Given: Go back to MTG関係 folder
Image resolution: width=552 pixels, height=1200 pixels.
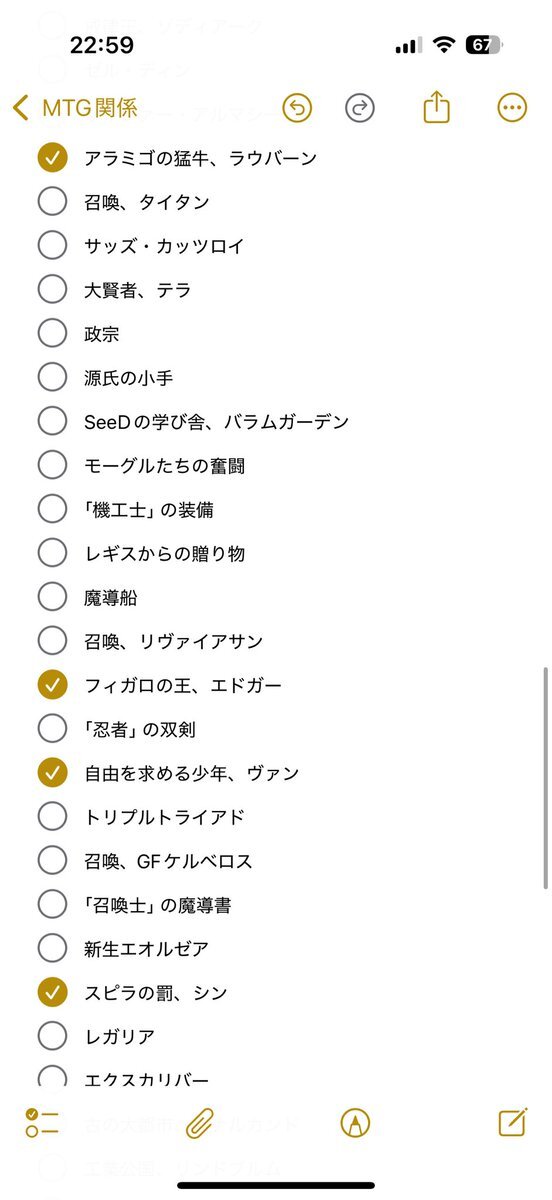Looking at the screenshot, I should click(x=75, y=108).
